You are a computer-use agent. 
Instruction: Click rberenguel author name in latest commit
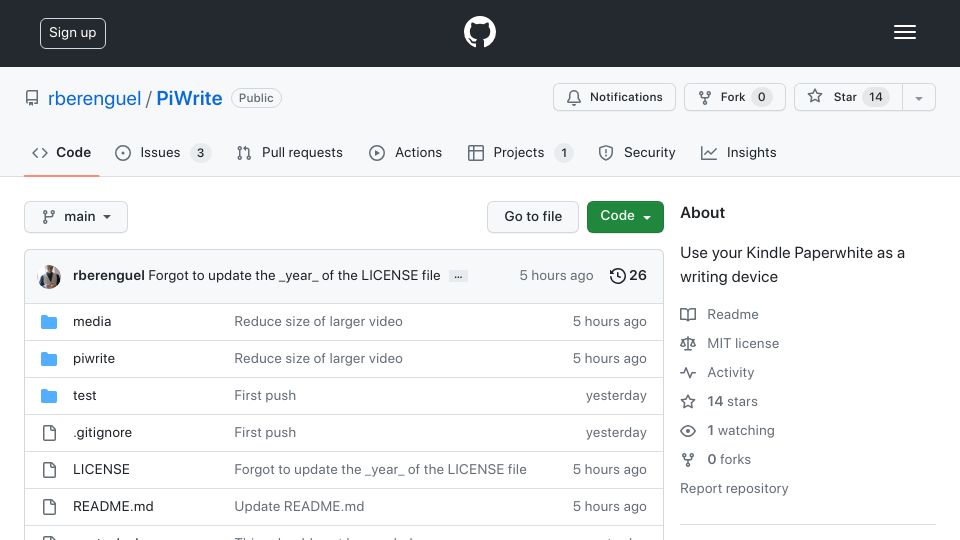click(x=108, y=276)
